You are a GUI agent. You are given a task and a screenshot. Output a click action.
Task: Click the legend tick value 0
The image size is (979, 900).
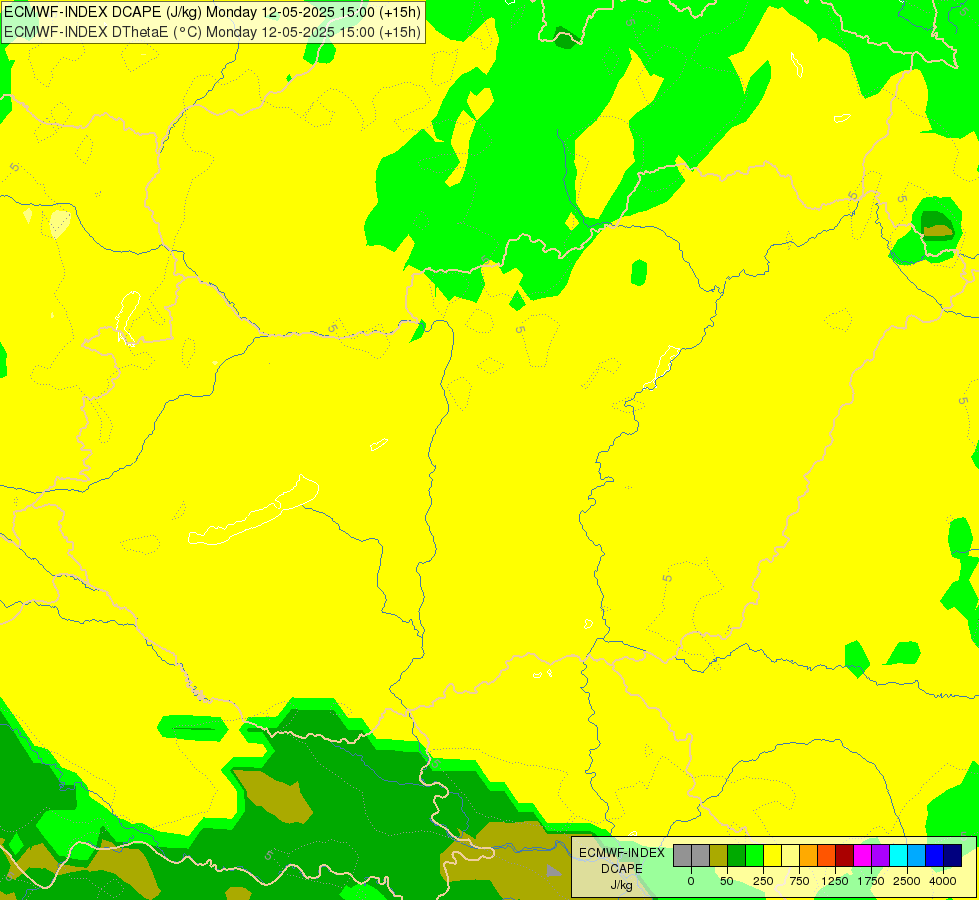(x=691, y=881)
